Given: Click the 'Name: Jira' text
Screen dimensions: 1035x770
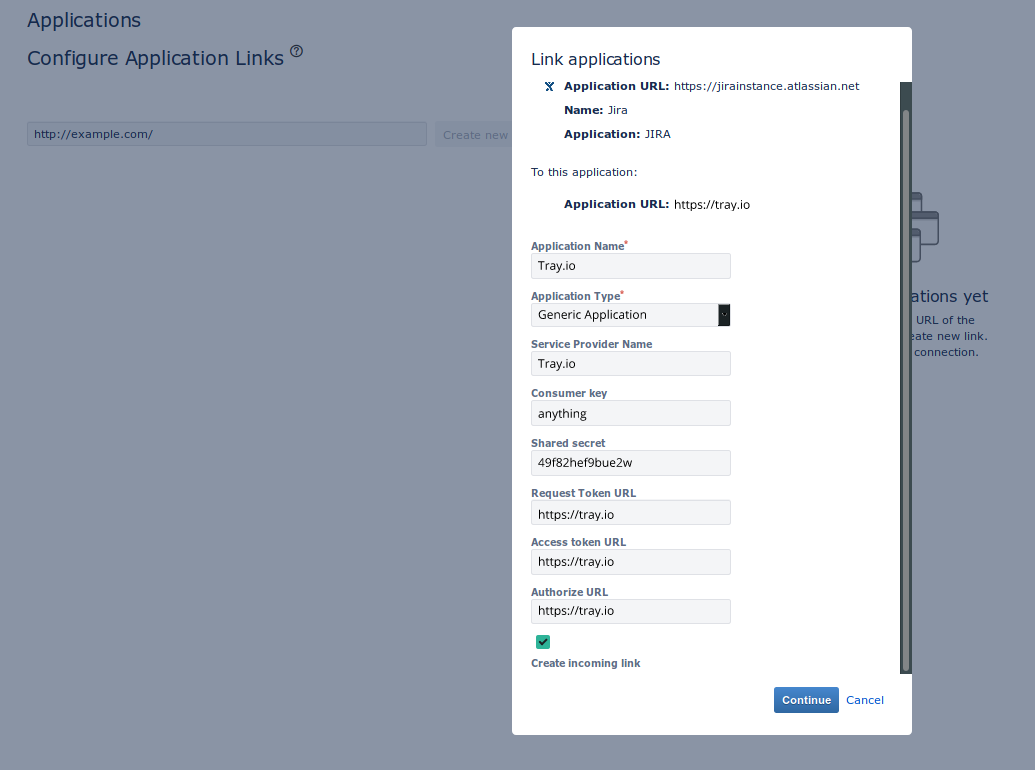Looking at the screenshot, I should (595, 110).
